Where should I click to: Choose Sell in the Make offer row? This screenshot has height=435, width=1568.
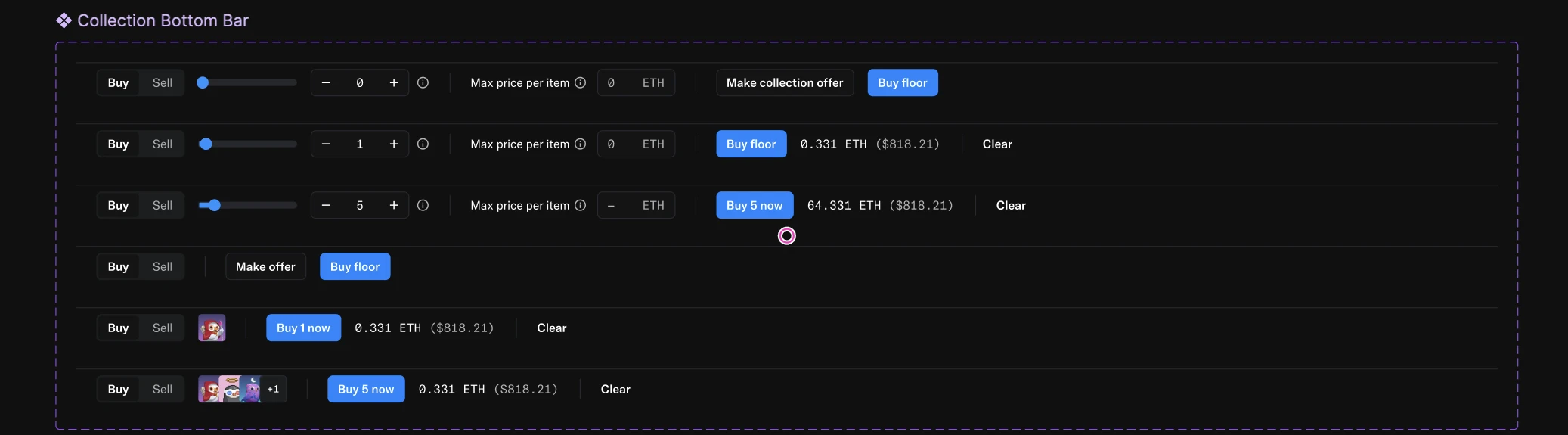pos(163,267)
